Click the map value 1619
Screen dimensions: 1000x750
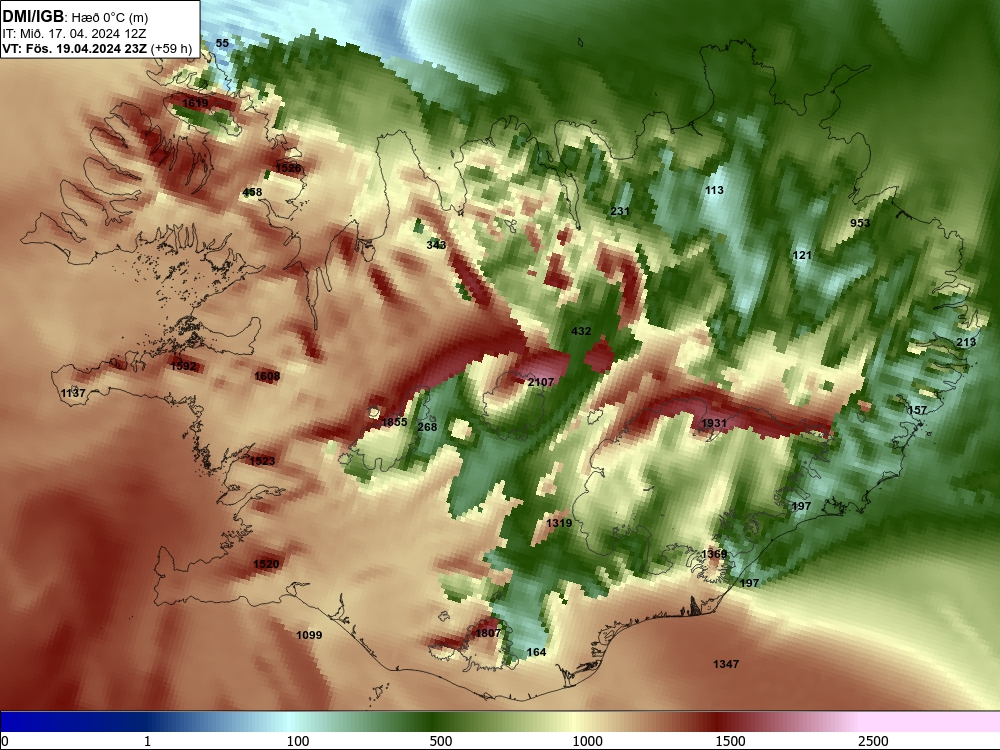pos(195,103)
